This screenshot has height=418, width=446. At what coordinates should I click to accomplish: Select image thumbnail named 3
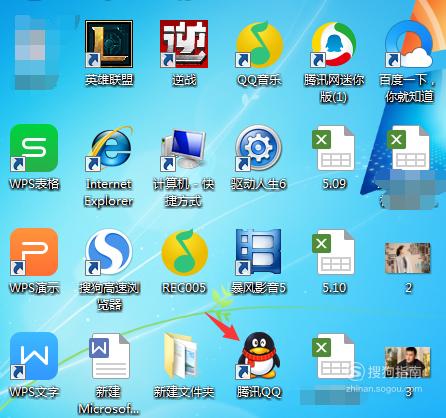coord(408,362)
